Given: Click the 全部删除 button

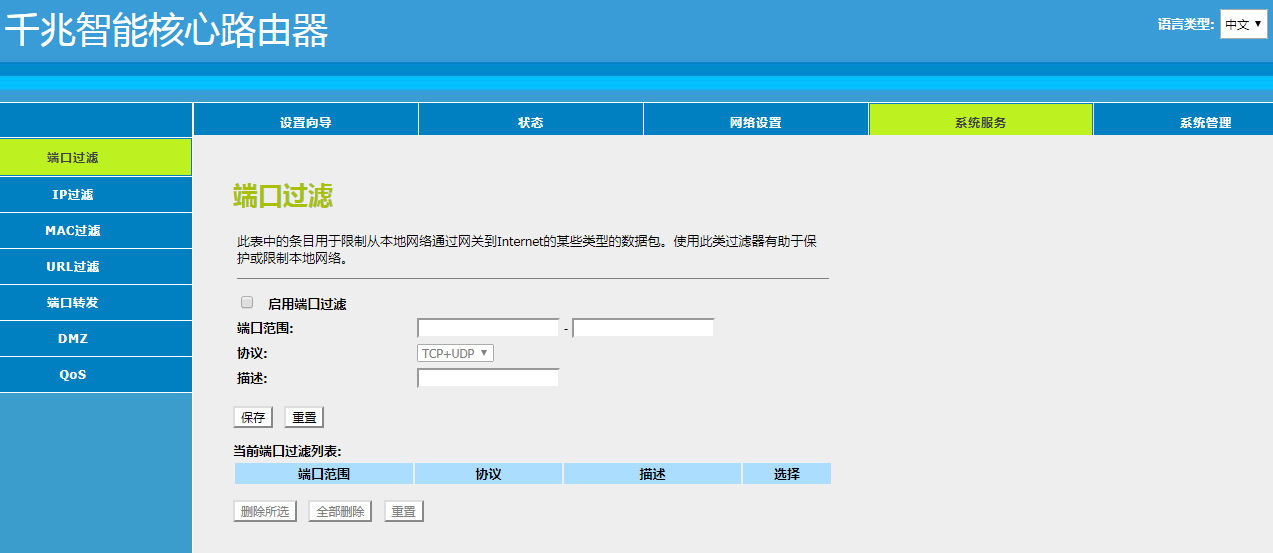Looking at the screenshot, I should 340,511.
